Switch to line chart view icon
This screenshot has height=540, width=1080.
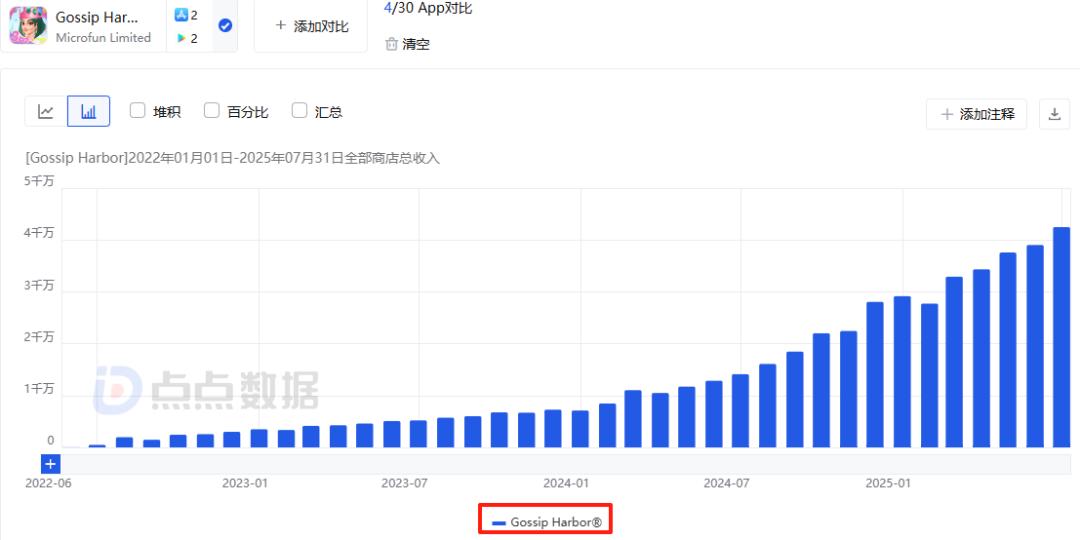pyautogui.click(x=46, y=112)
